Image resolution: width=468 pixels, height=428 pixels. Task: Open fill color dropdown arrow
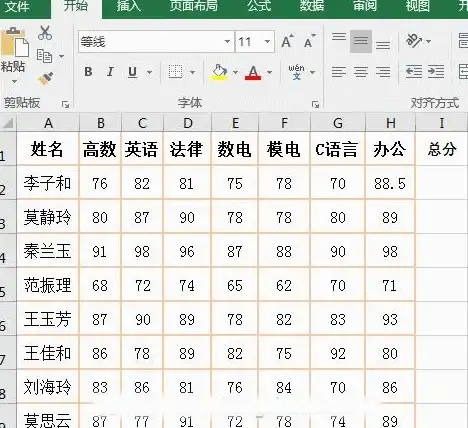pyautogui.click(x=235, y=72)
